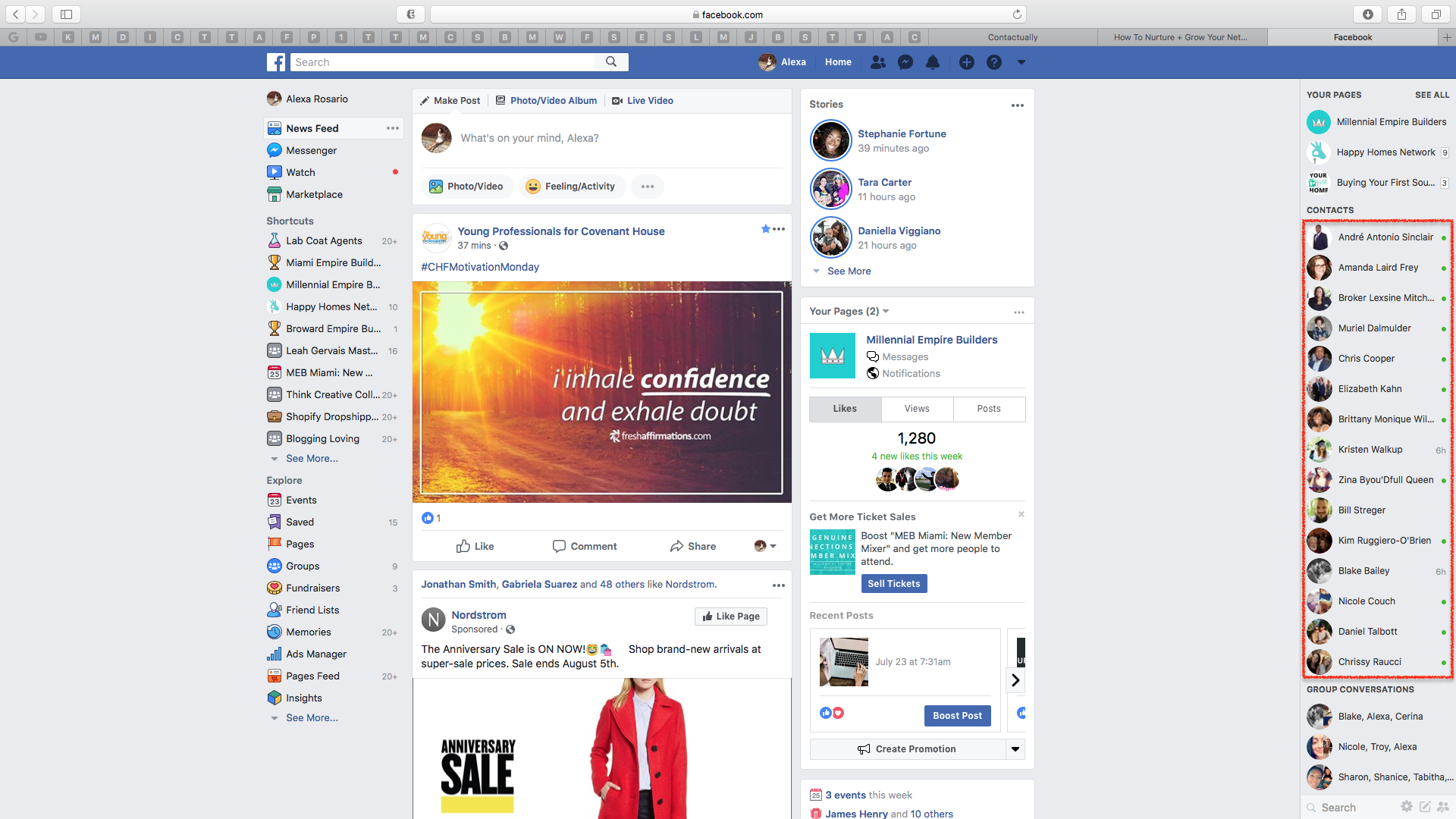Open Millennial Empire Builders page link
Screen dimensions: 1456x819
(931, 340)
